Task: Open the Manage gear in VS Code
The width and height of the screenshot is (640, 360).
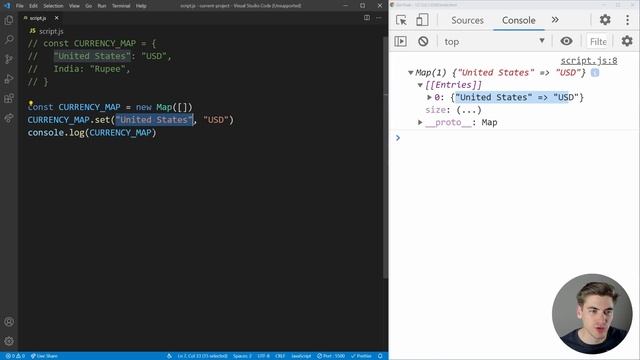Action: tap(9, 341)
